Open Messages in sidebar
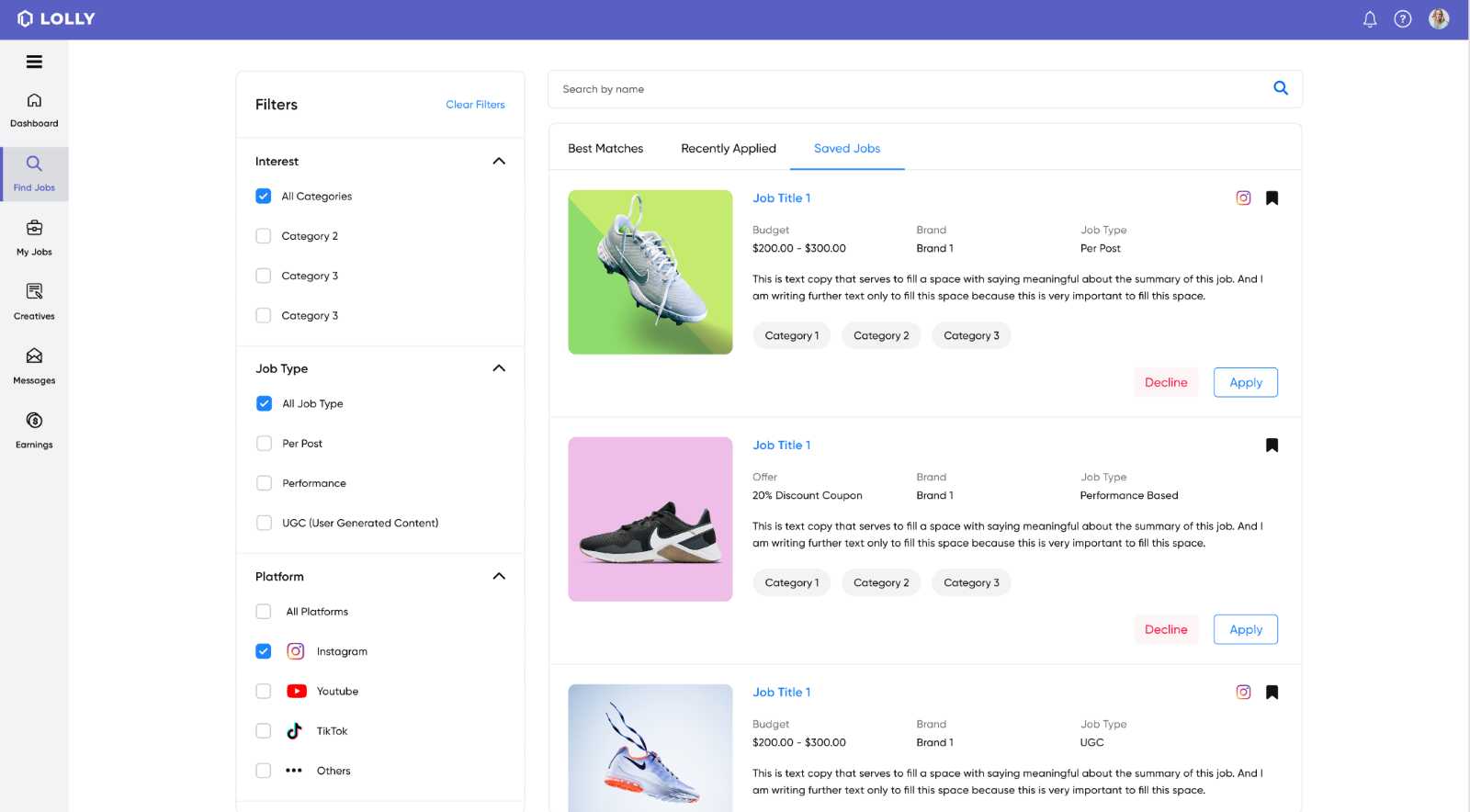Image resolution: width=1470 pixels, height=812 pixels. [x=34, y=367]
